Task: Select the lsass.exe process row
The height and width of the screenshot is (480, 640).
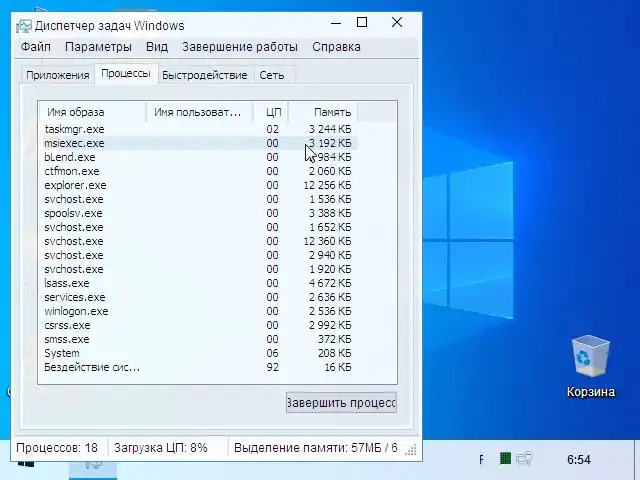Action: tap(198, 283)
